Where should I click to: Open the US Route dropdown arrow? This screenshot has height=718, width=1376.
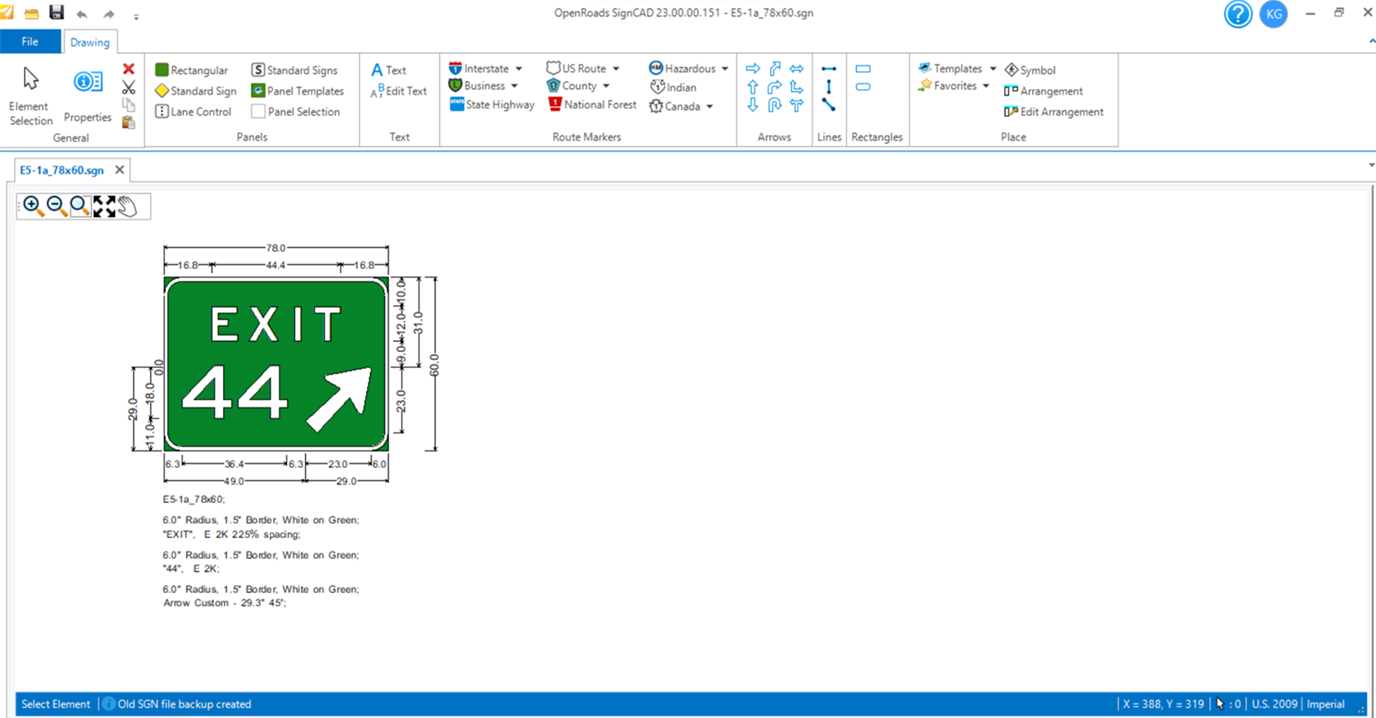[x=616, y=69]
